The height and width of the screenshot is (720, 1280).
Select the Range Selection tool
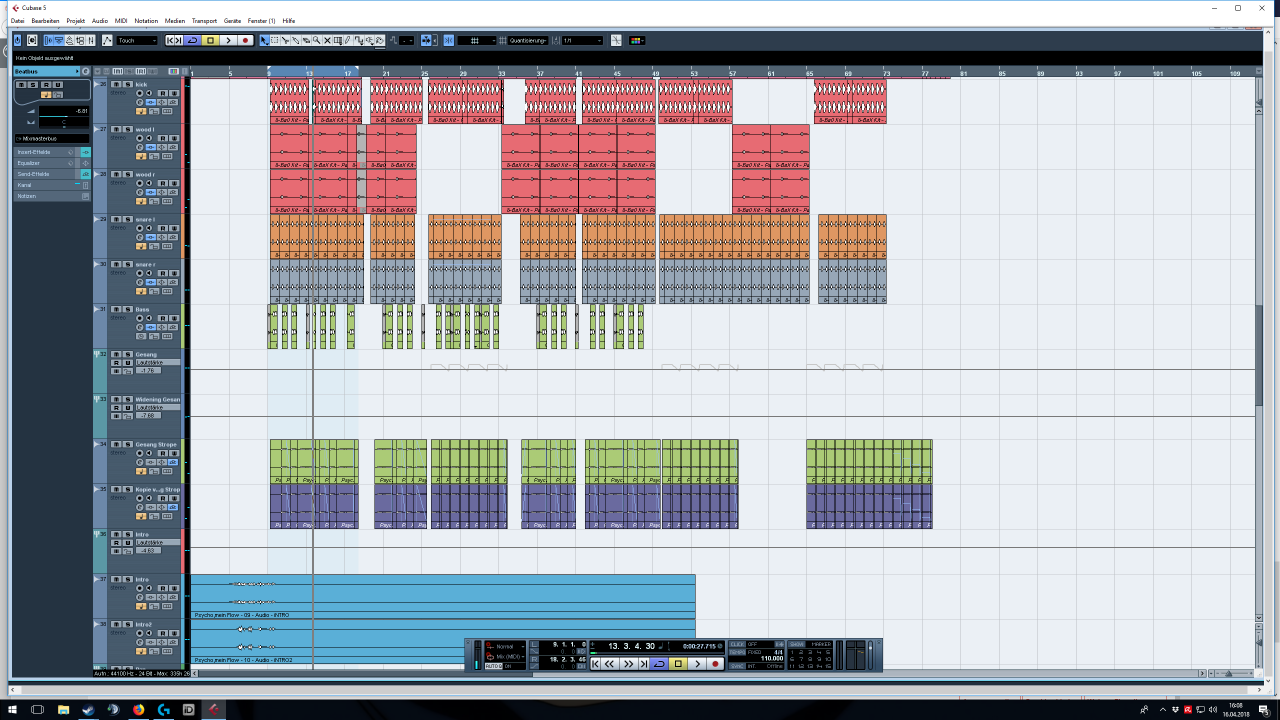(275, 40)
